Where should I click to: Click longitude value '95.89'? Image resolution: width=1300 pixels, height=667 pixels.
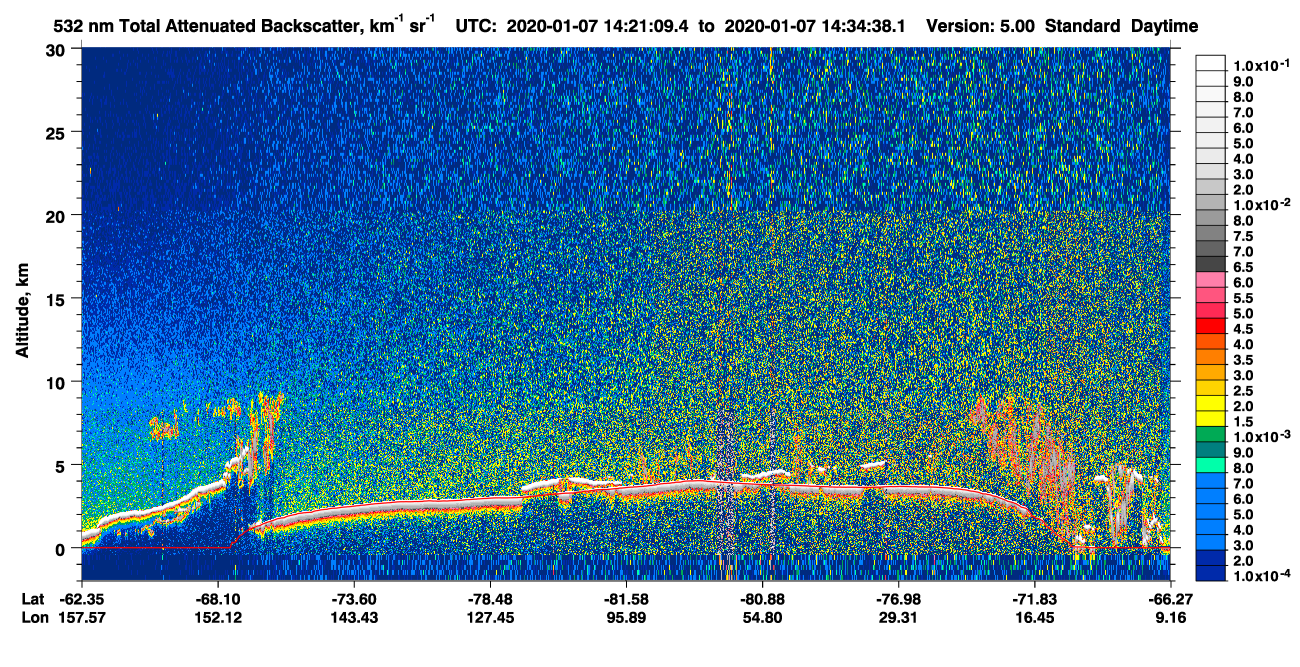coord(626,618)
